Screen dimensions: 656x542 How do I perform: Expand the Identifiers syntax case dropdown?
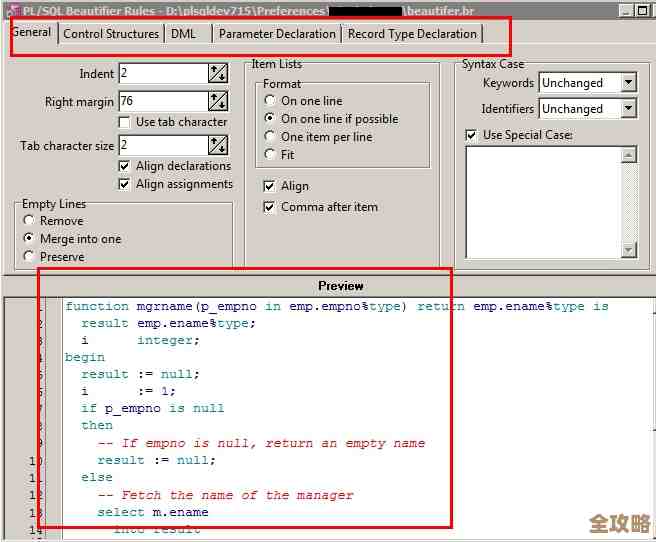[628, 109]
